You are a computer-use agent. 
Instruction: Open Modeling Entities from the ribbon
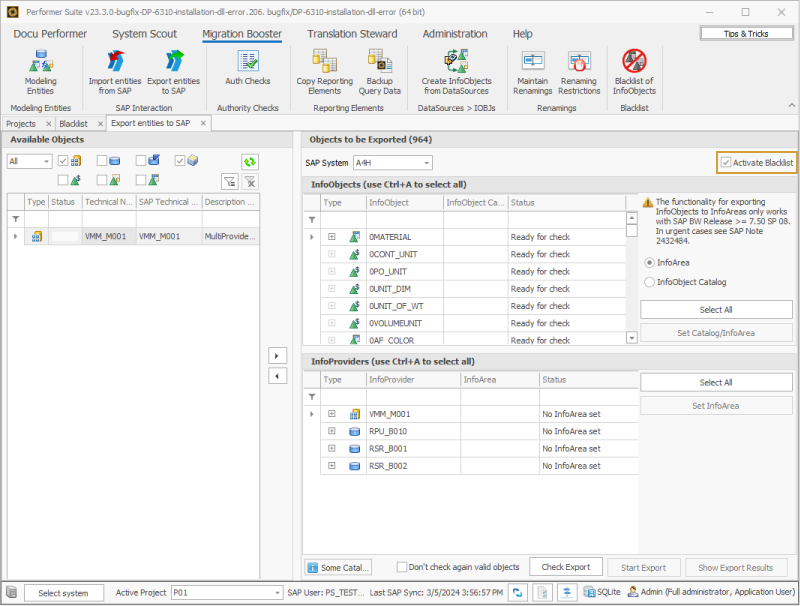coord(40,72)
